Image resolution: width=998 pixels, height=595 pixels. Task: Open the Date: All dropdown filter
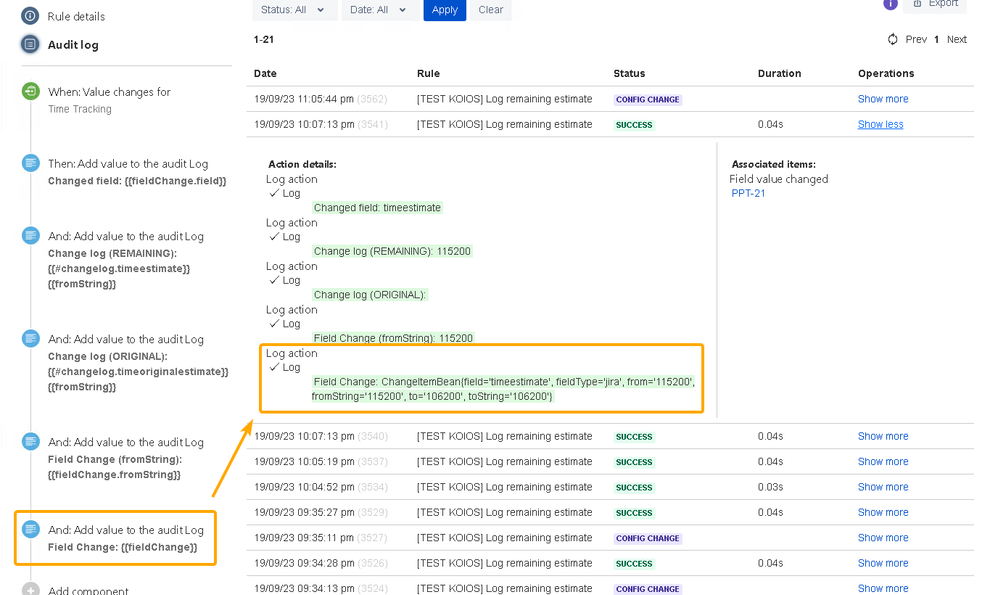(379, 10)
